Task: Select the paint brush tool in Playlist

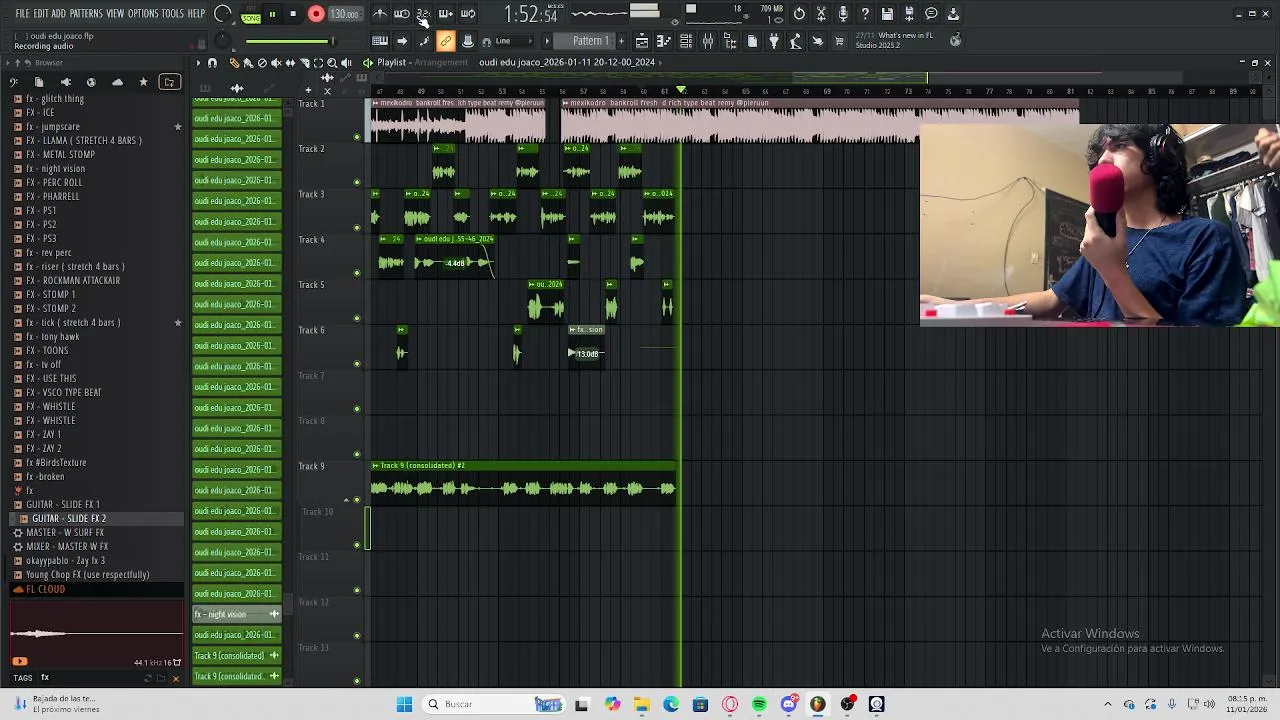Action: [248, 63]
